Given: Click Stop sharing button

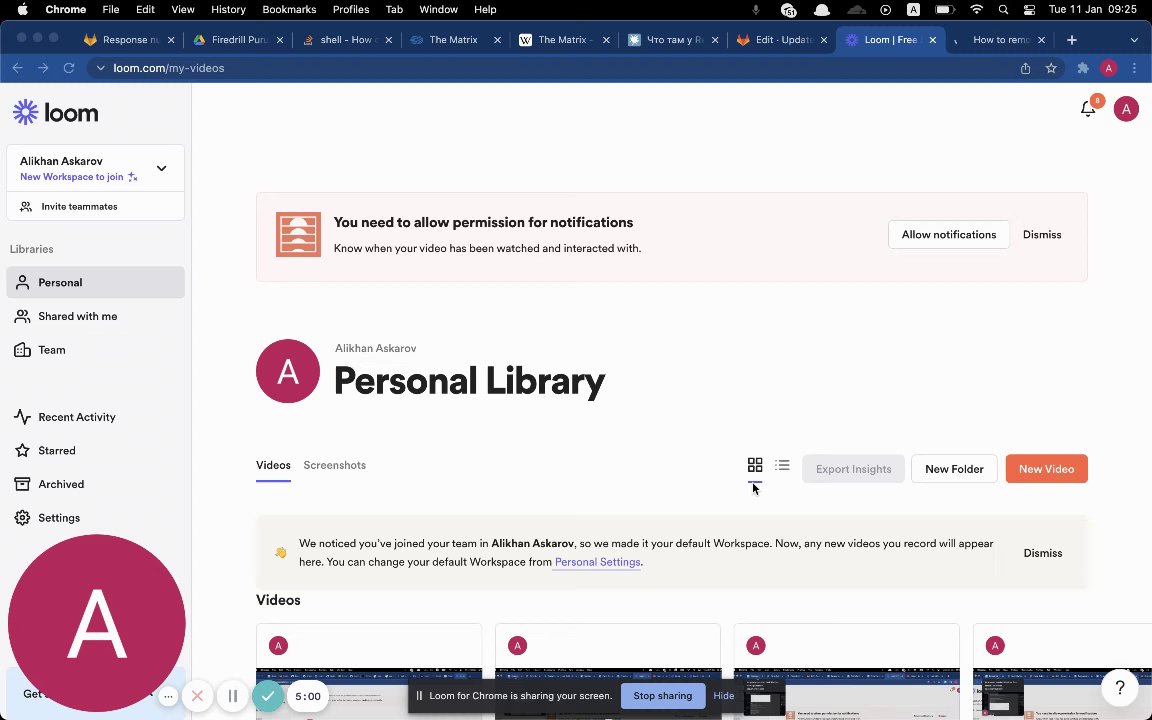Looking at the screenshot, I should click(662, 696).
